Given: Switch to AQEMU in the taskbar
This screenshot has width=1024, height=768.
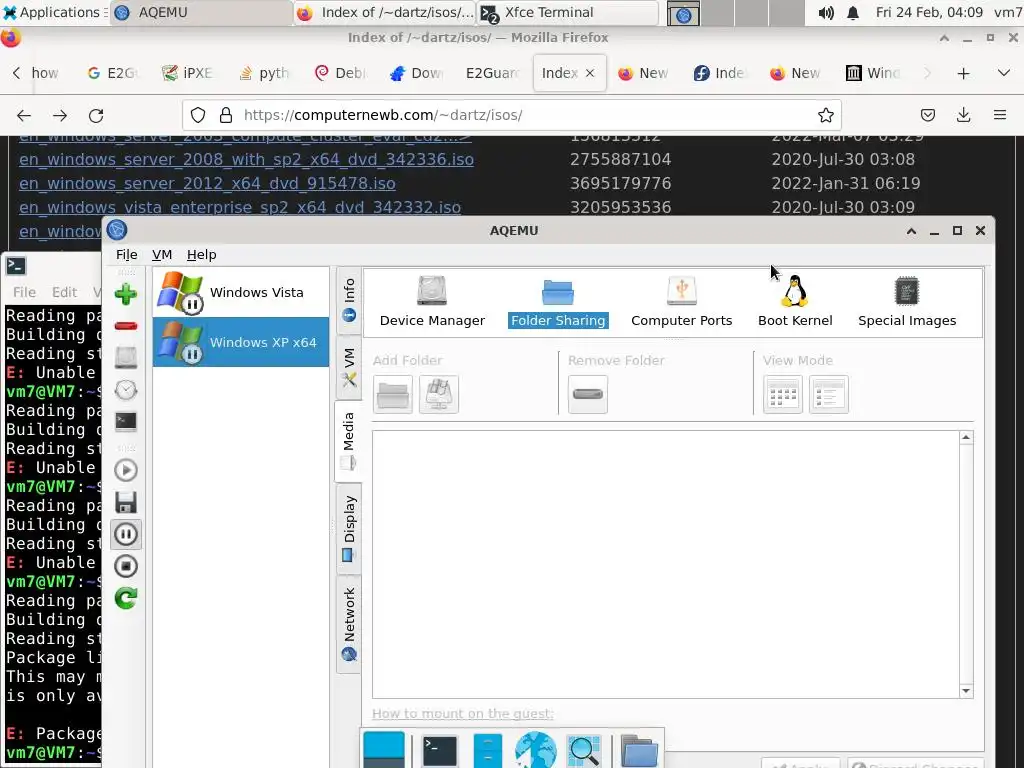Looking at the screenshot, I should pyautogui.click(x=201, y=12).
